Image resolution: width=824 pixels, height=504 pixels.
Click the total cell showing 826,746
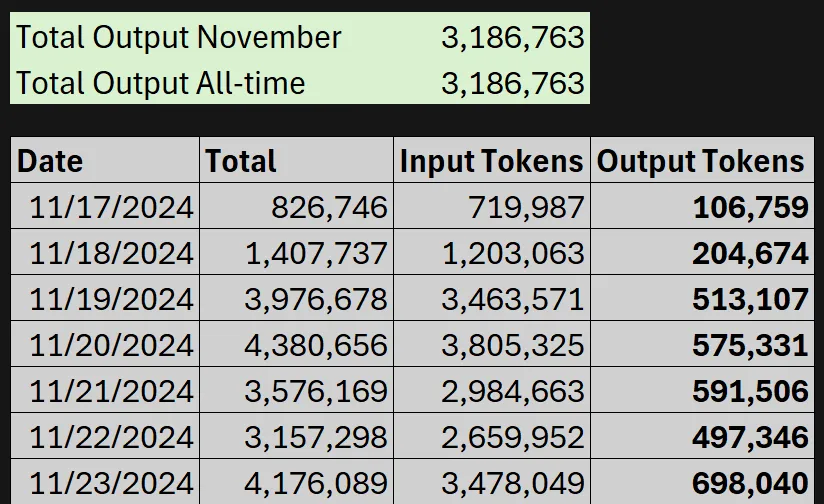click(x=296, y=206)
